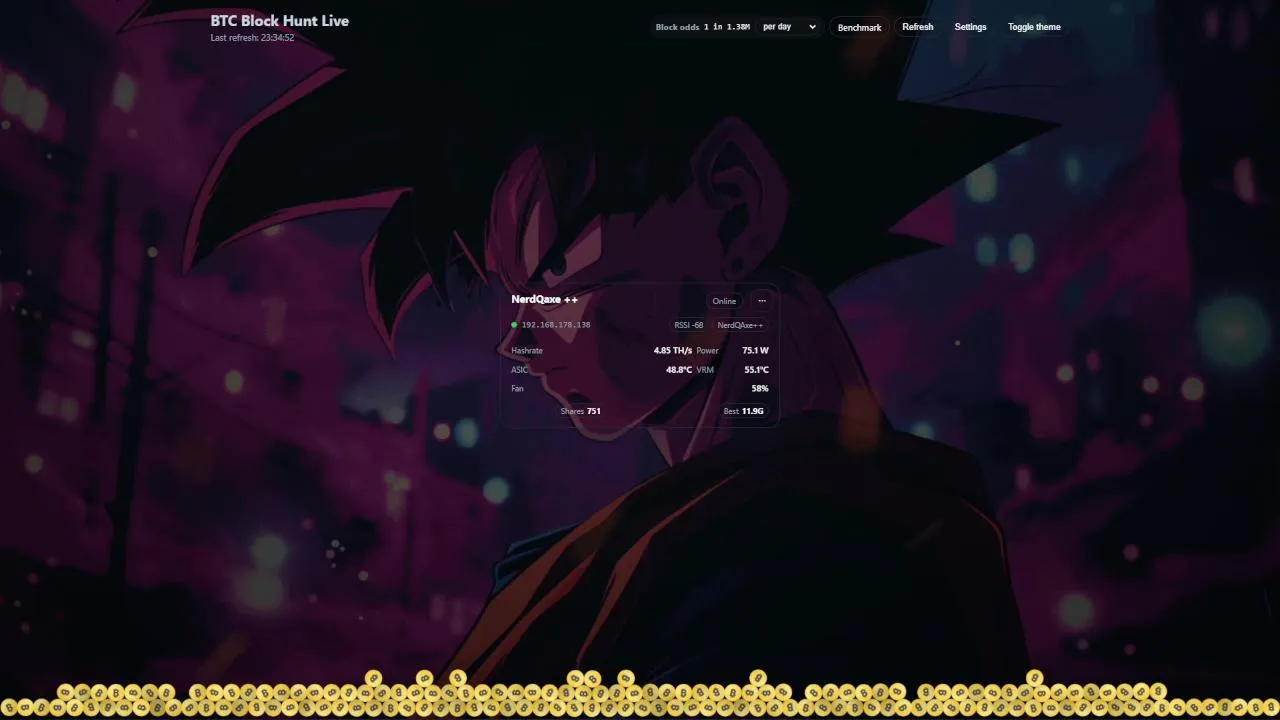Image resolution: width=1280 pixels, height=720 pixels.
Task: Click the 55.1°C VRM temperature value
Action: [x=756, y=370]
